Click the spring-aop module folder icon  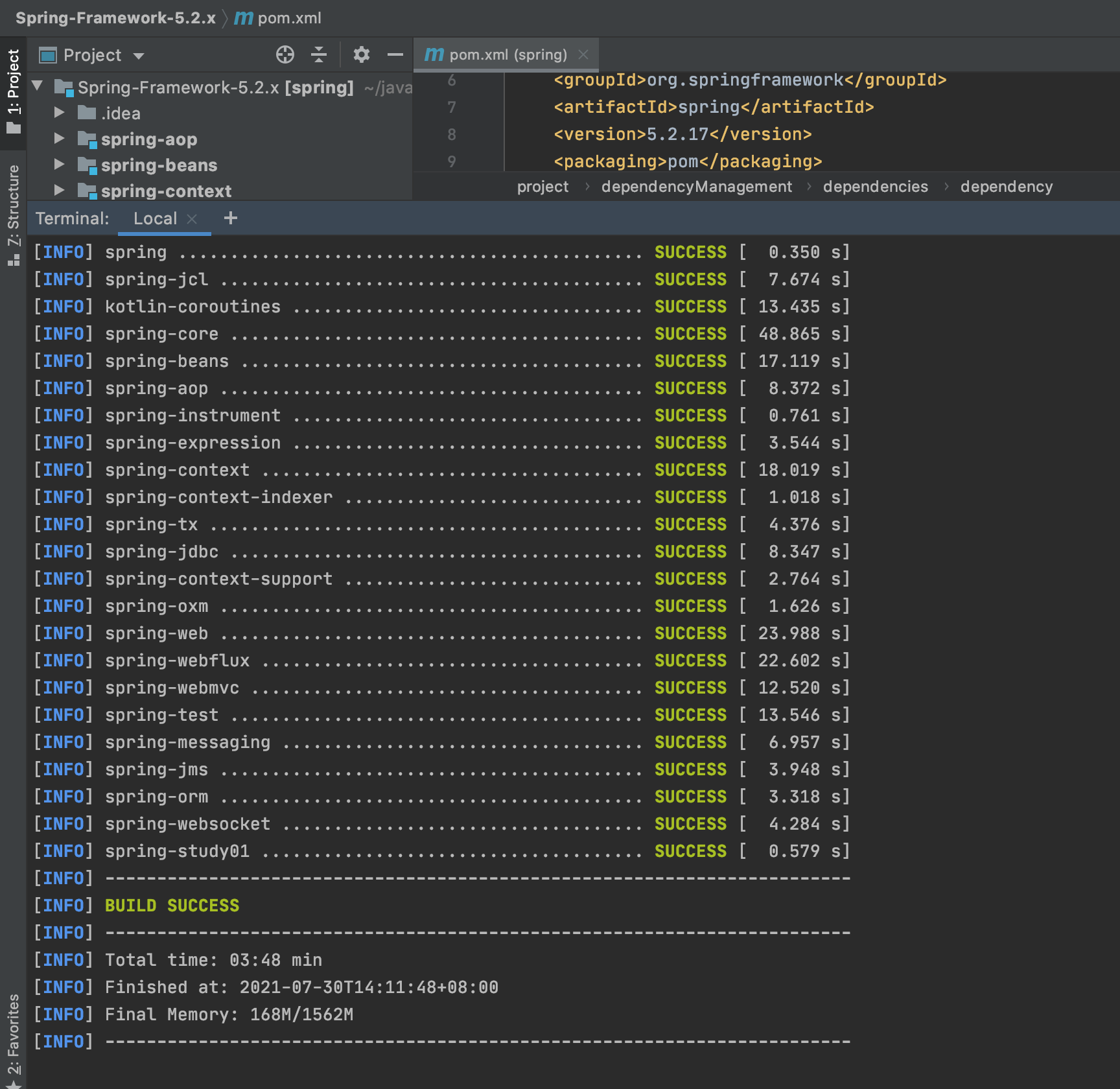tap(87, 139)
